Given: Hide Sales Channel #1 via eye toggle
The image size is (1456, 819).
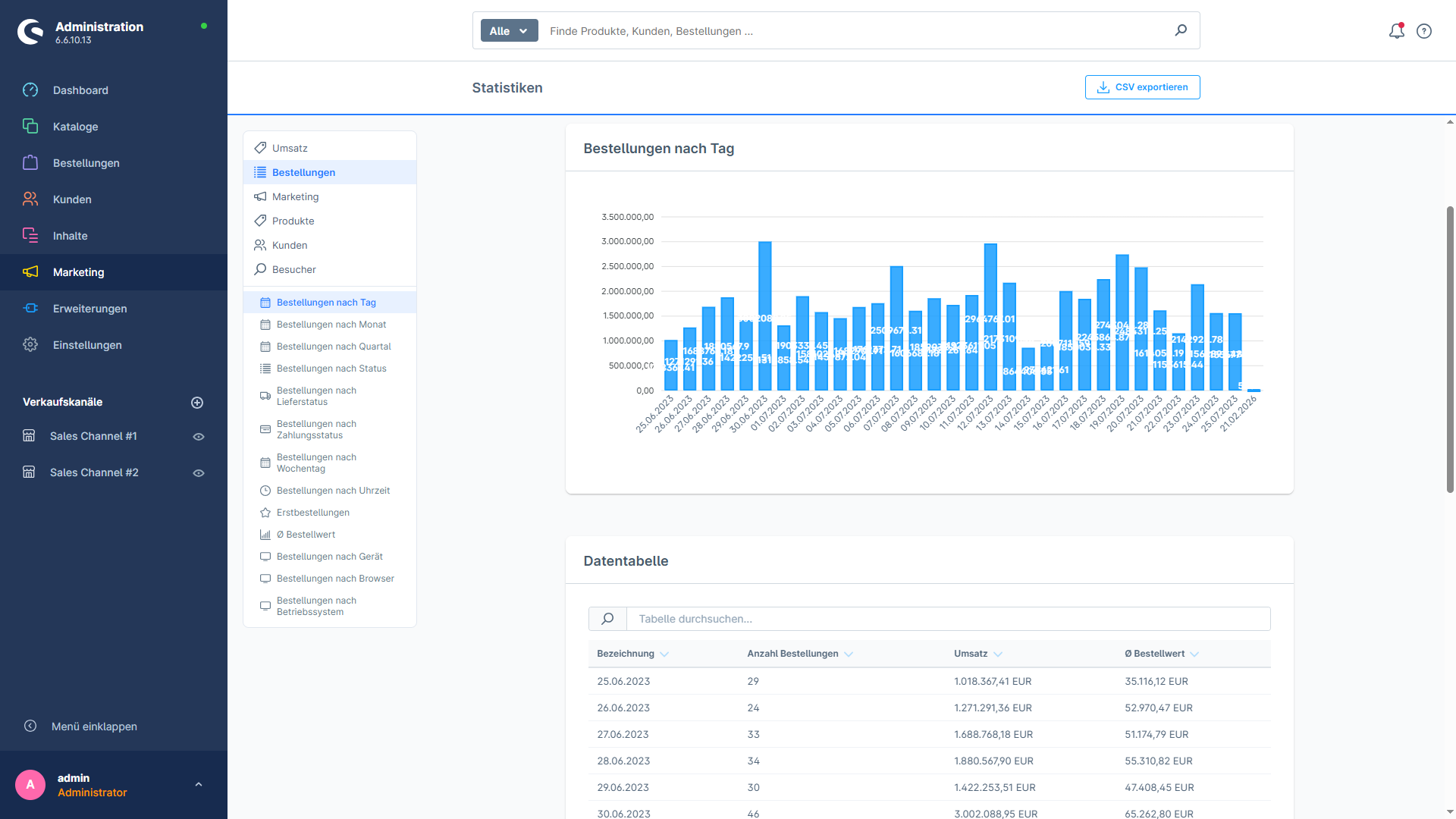Looking at the screenshot, I should pyautogui.click(x=198, y=436).
